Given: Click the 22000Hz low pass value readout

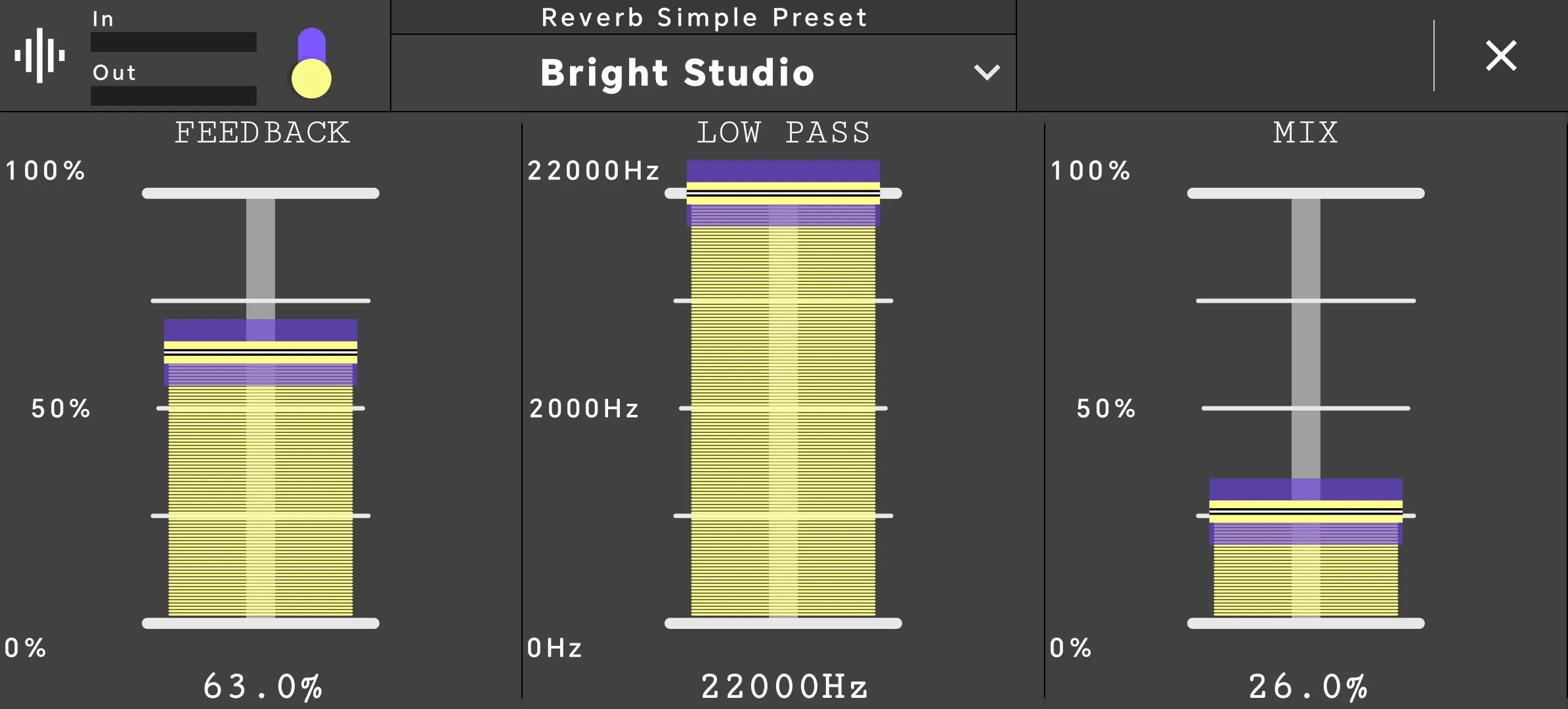Looking at the screenshot, I should 785,687.
